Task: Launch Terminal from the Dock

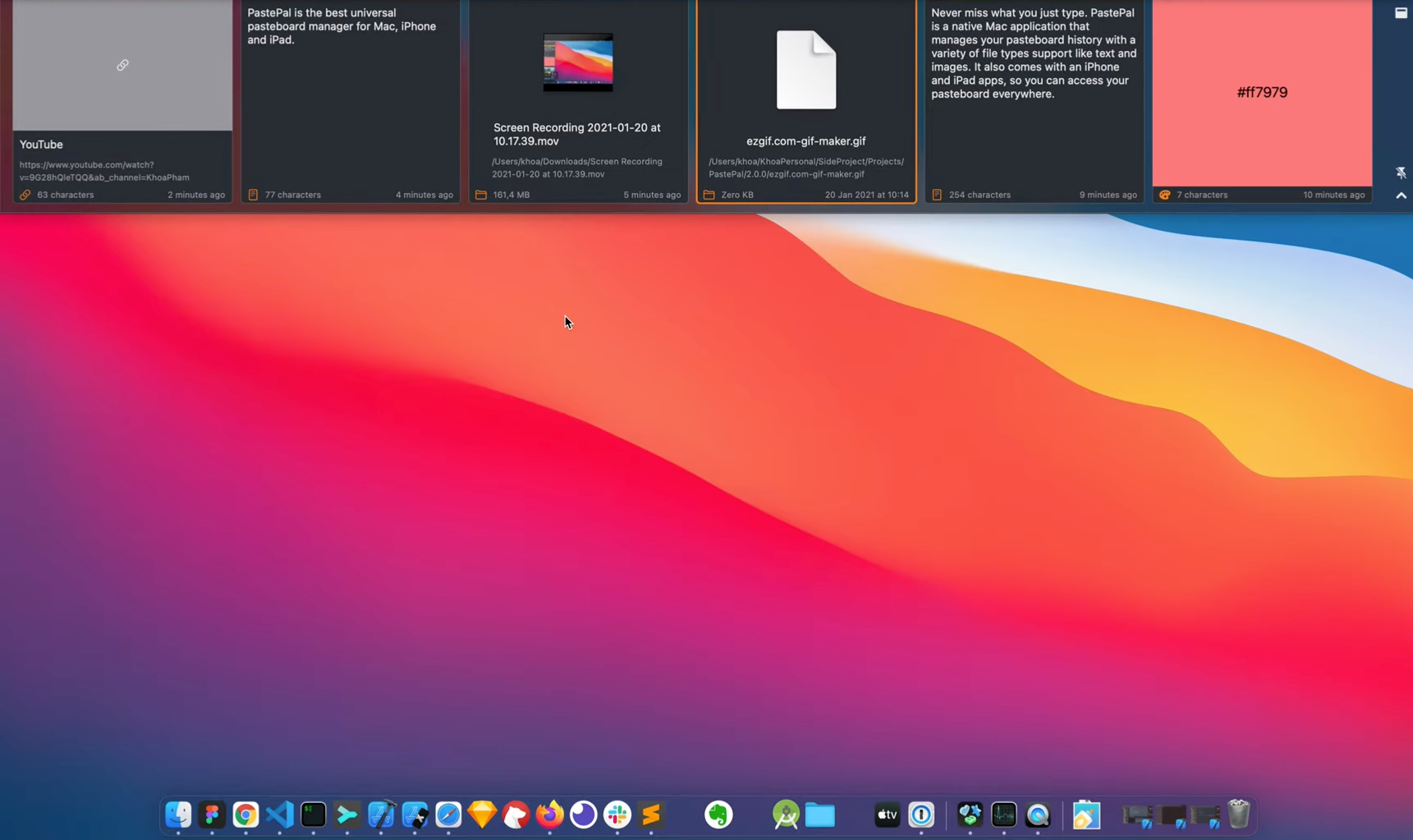Action: tap(314, 815)
